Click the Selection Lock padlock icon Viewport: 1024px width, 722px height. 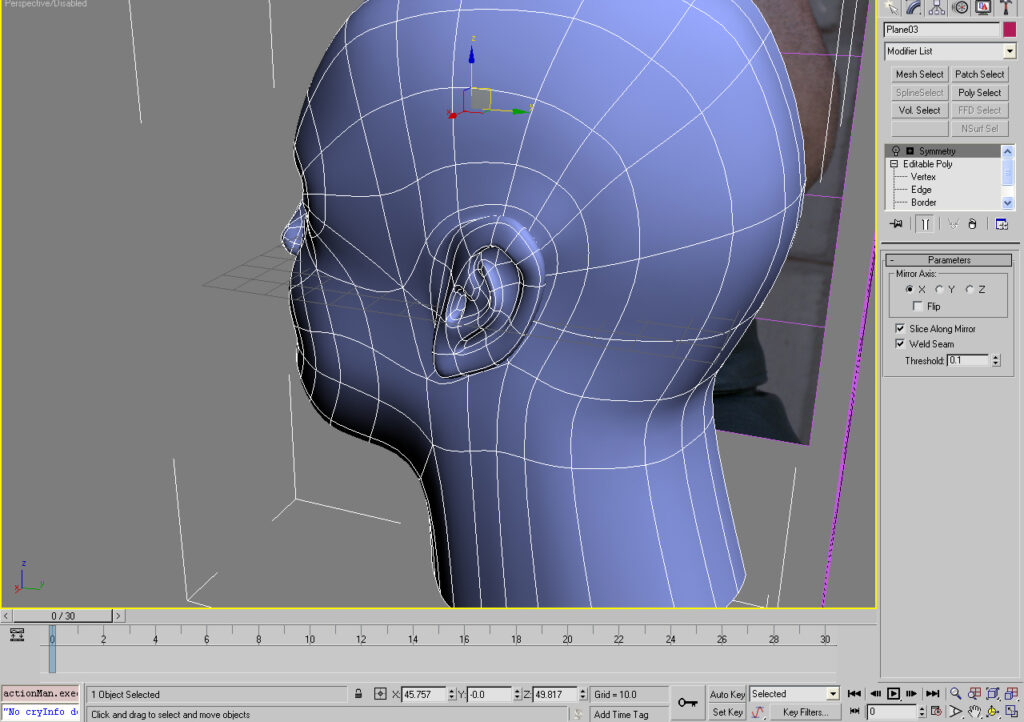click(x=359, y=694)
